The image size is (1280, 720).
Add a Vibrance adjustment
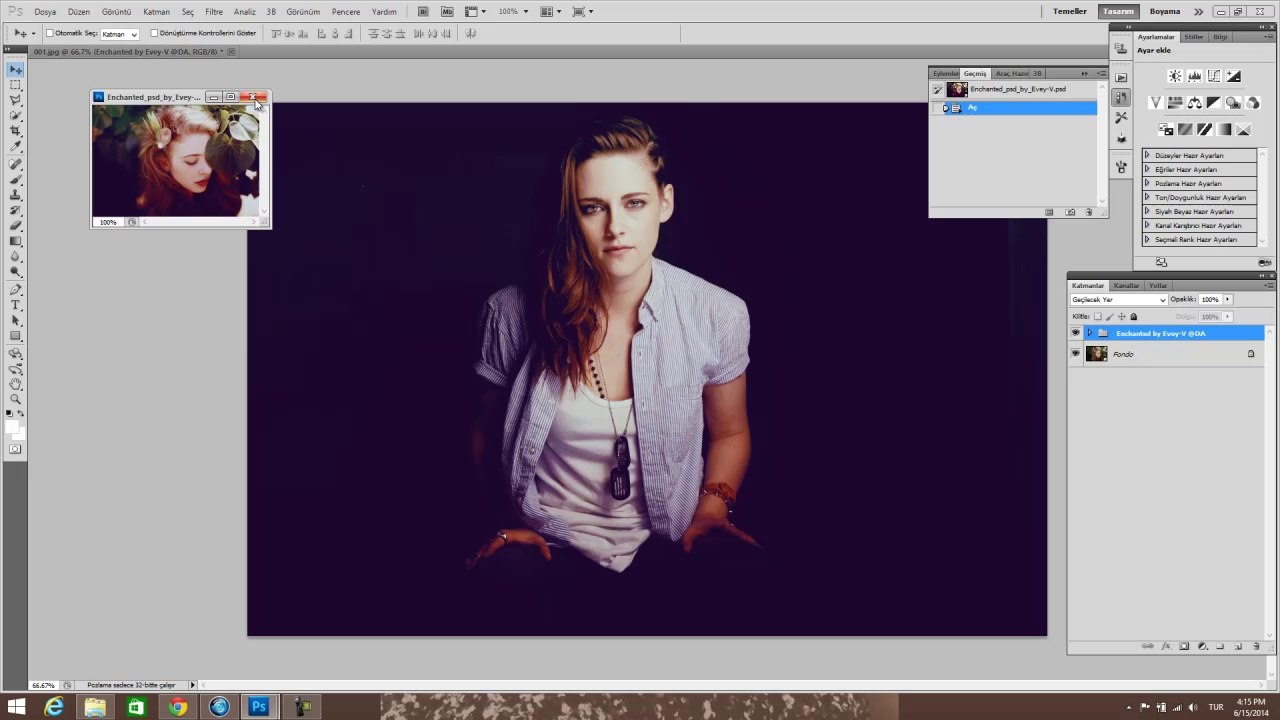[1155, 102]
